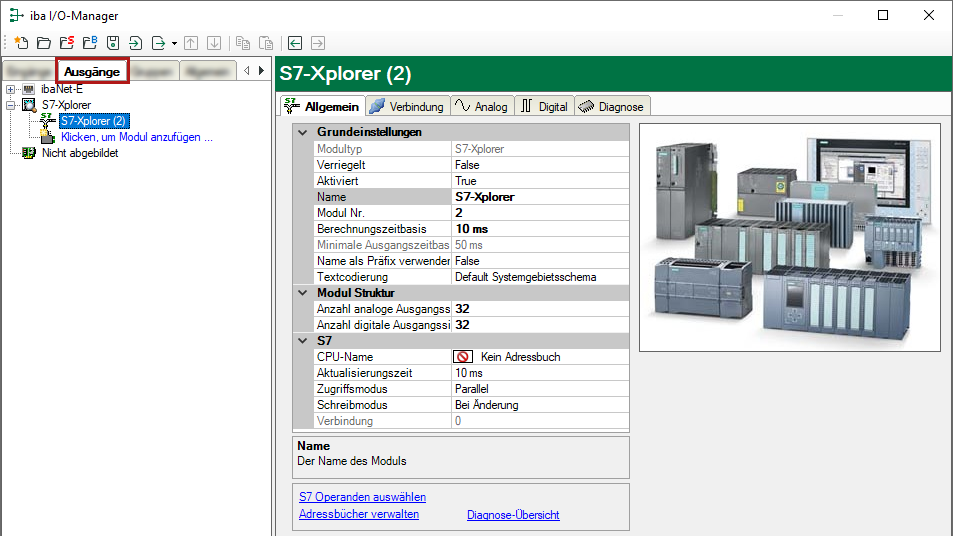953x536 pixels.
Task: Click the save disk toolbar icon
Action: coord(113,43)
